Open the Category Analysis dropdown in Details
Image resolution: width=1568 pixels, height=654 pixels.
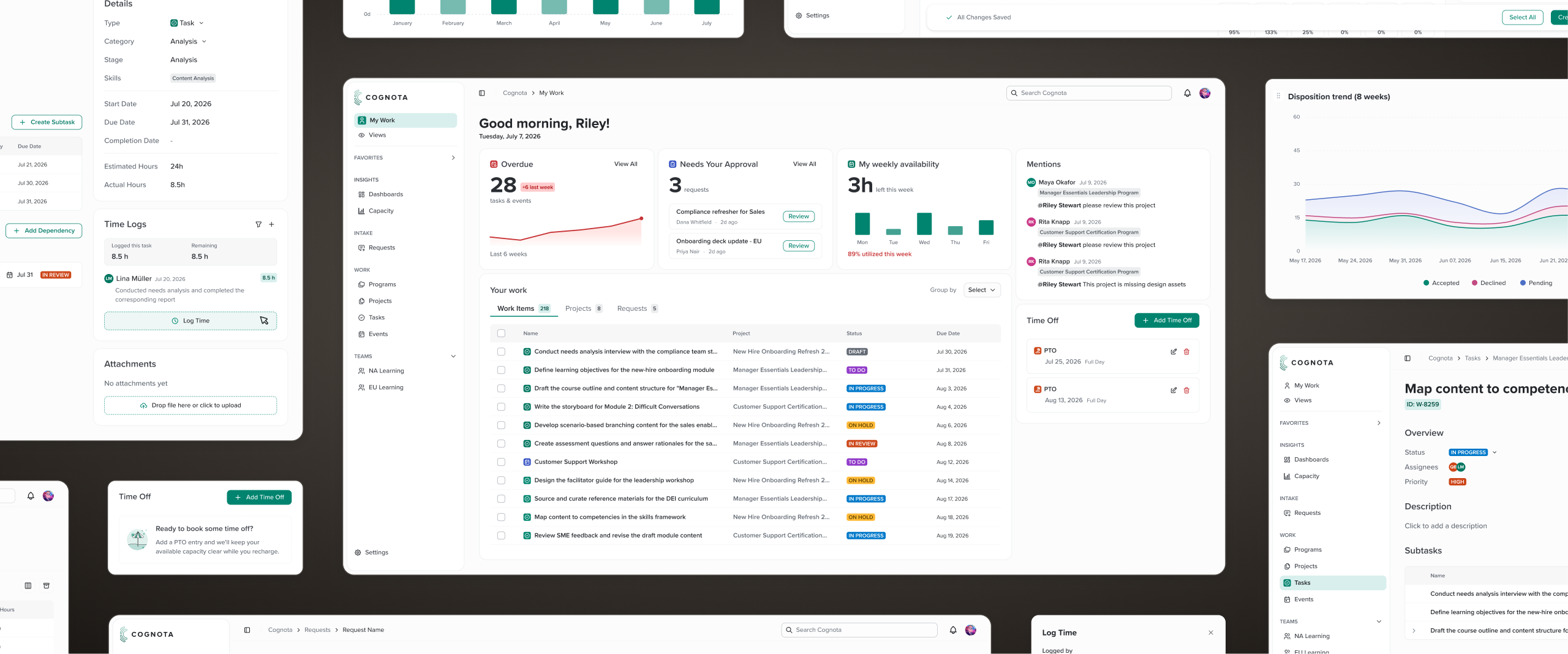tap(189, 42)
